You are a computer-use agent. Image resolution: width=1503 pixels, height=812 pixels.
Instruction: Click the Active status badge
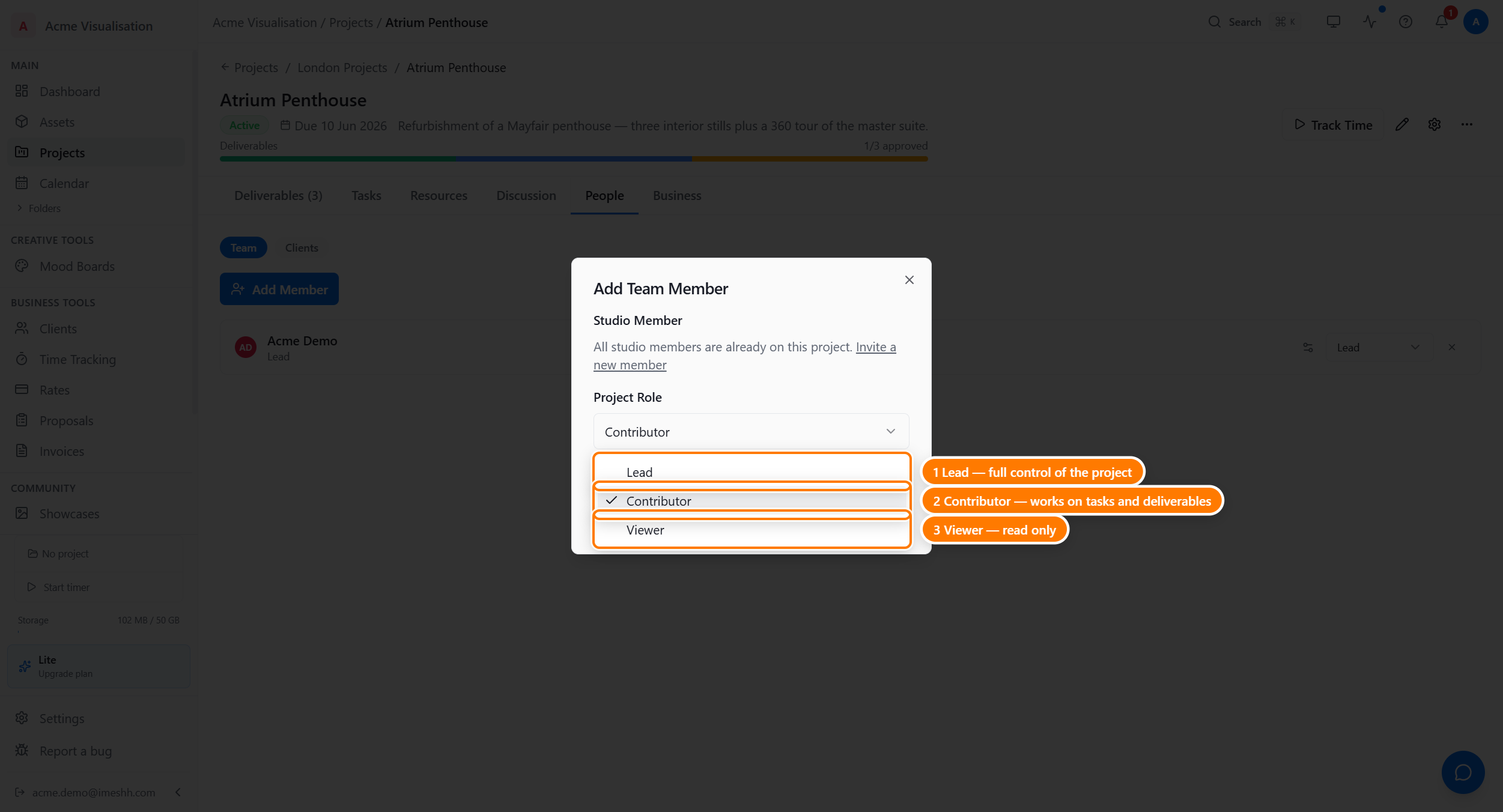click(x=244, y=125)
